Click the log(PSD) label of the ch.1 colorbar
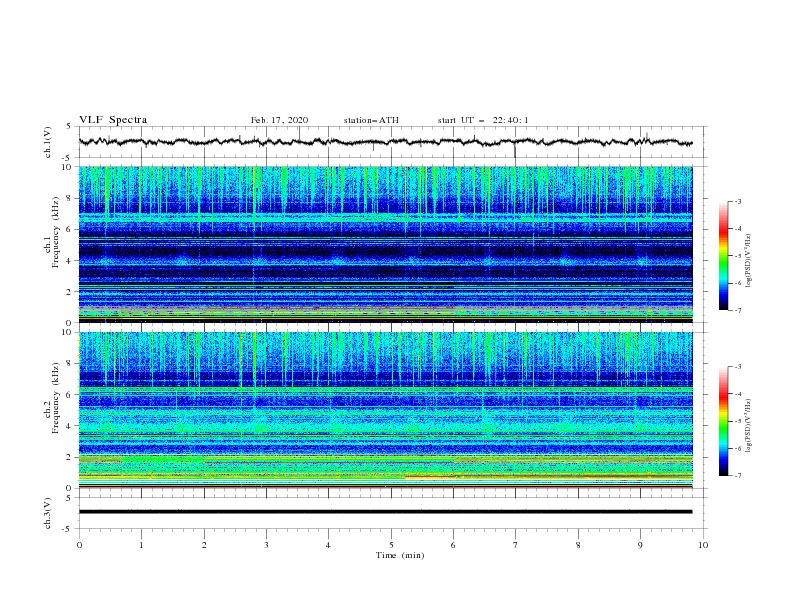The height and width of the screenshot is (612, 792). click(x=749, y=261)
